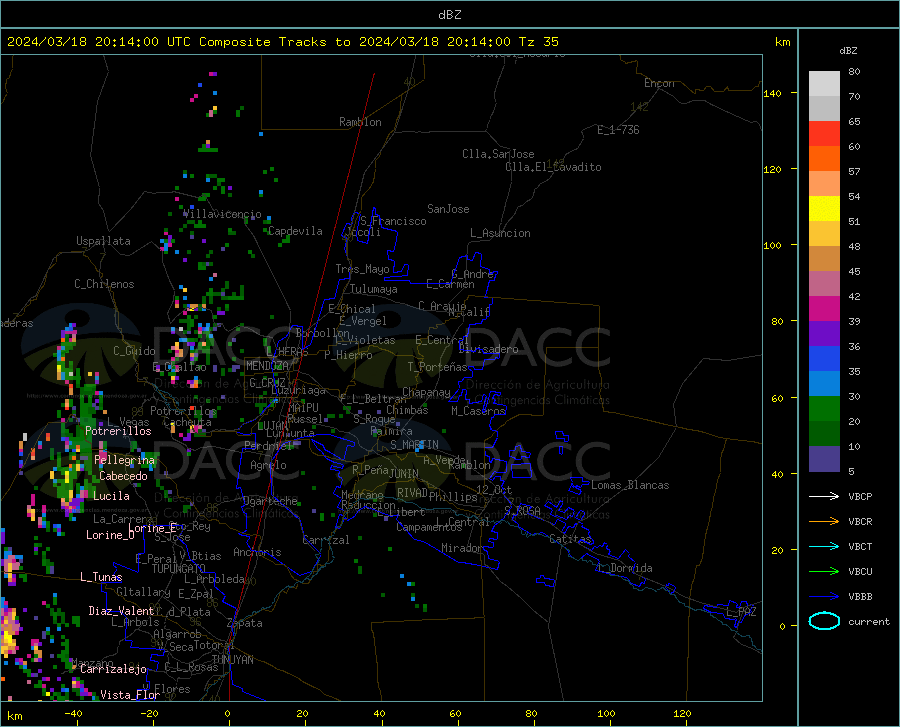Click the Vista_Flor highlighted label

tap(130, 695)
